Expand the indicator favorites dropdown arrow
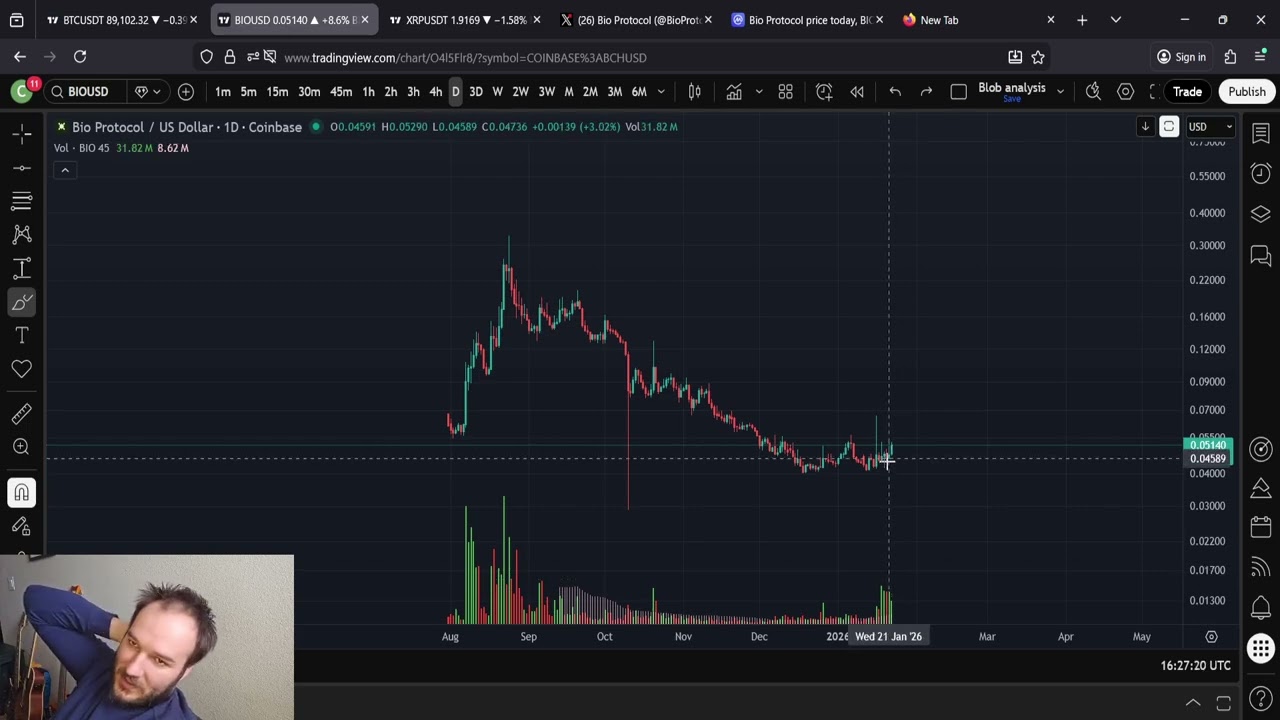 pos(758,92)
